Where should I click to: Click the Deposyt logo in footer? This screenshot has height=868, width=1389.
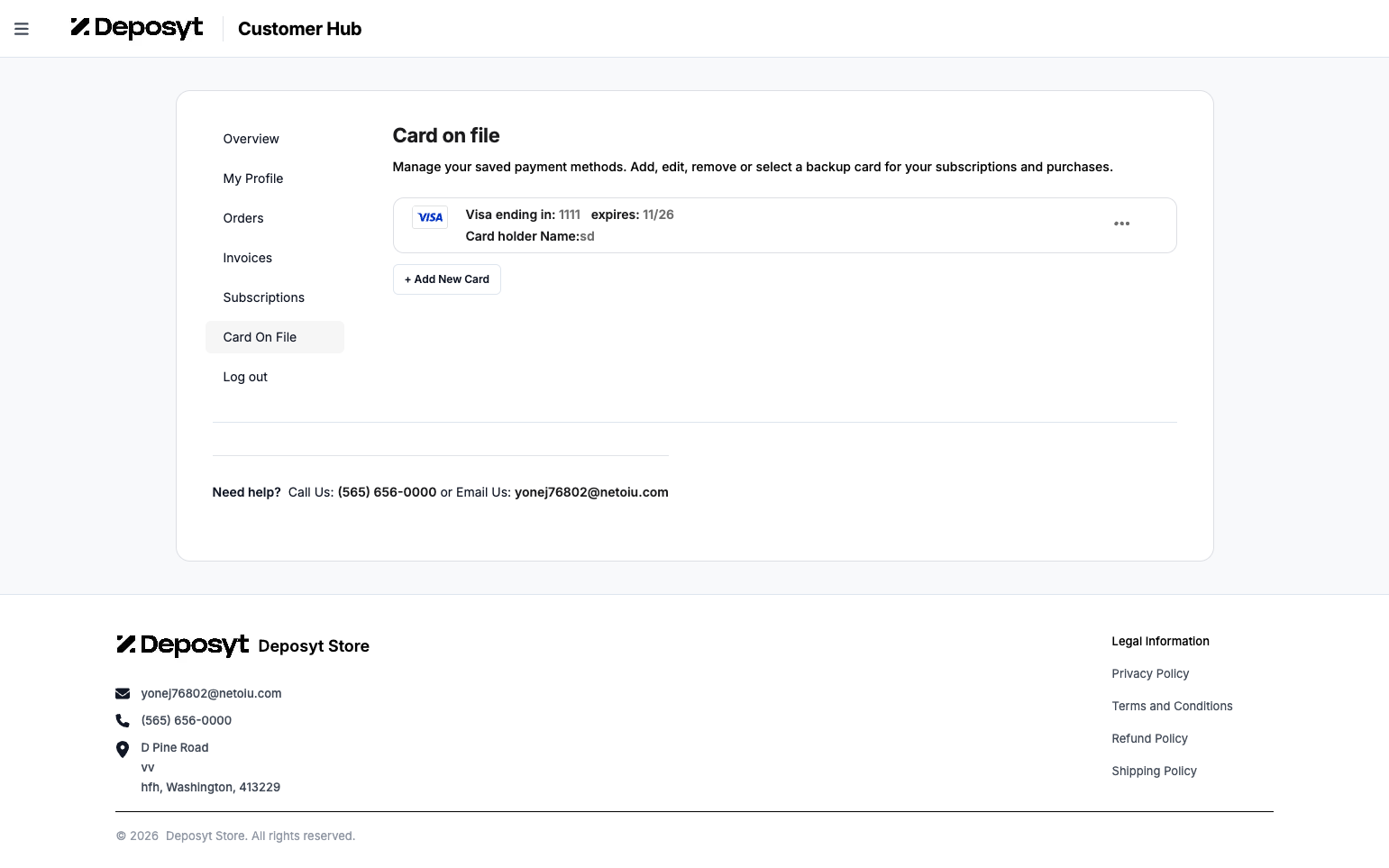tap(182, 645)
